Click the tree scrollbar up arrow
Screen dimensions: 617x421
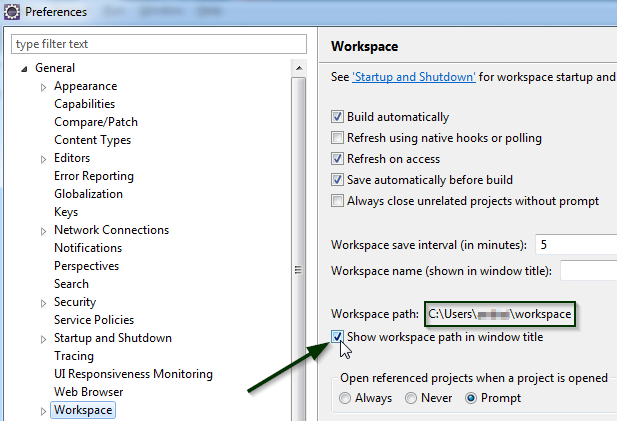[299, 68]
